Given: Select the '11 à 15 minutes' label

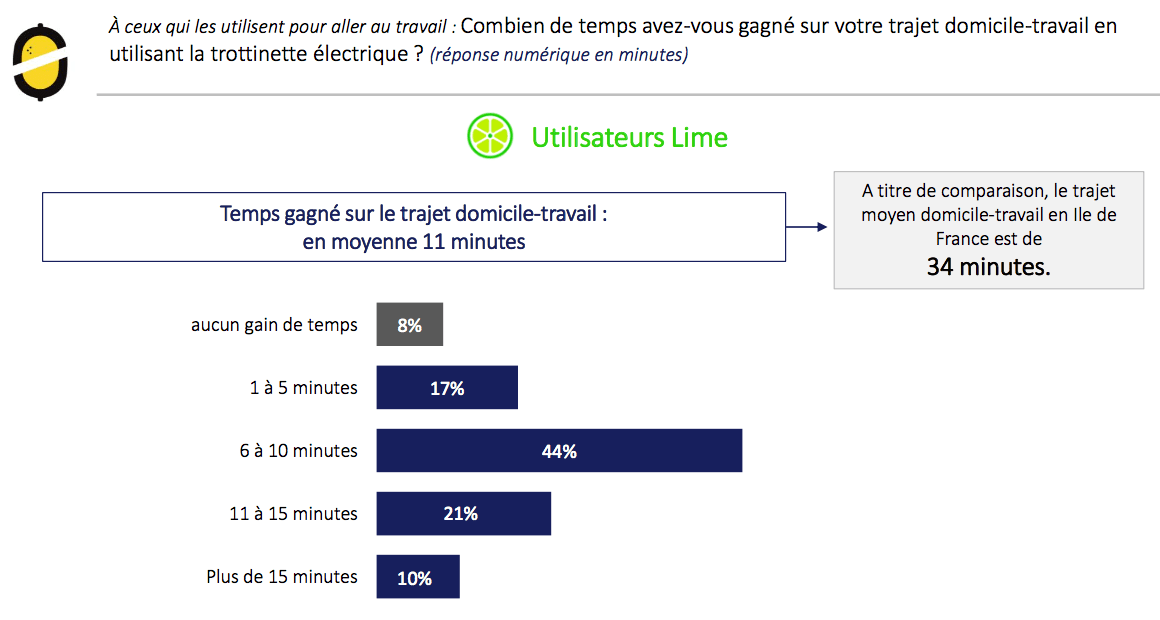Looking at the screenshot, I should coord(293,513).
